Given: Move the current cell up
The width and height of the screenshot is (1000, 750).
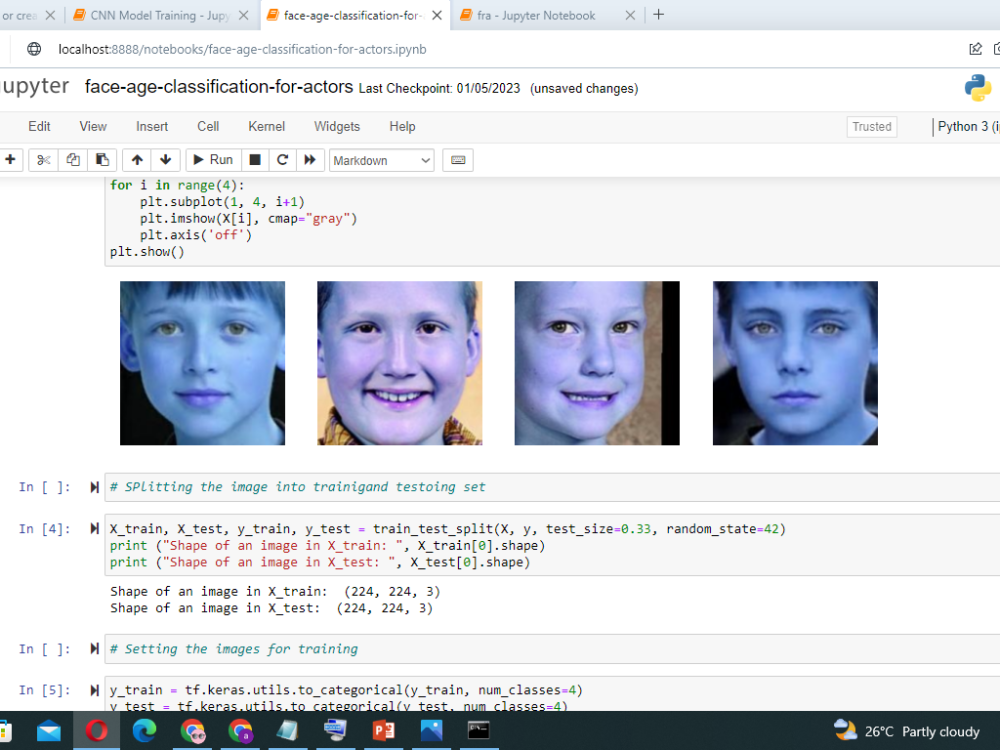Looking at the screenshot, I should click(136, 160).
